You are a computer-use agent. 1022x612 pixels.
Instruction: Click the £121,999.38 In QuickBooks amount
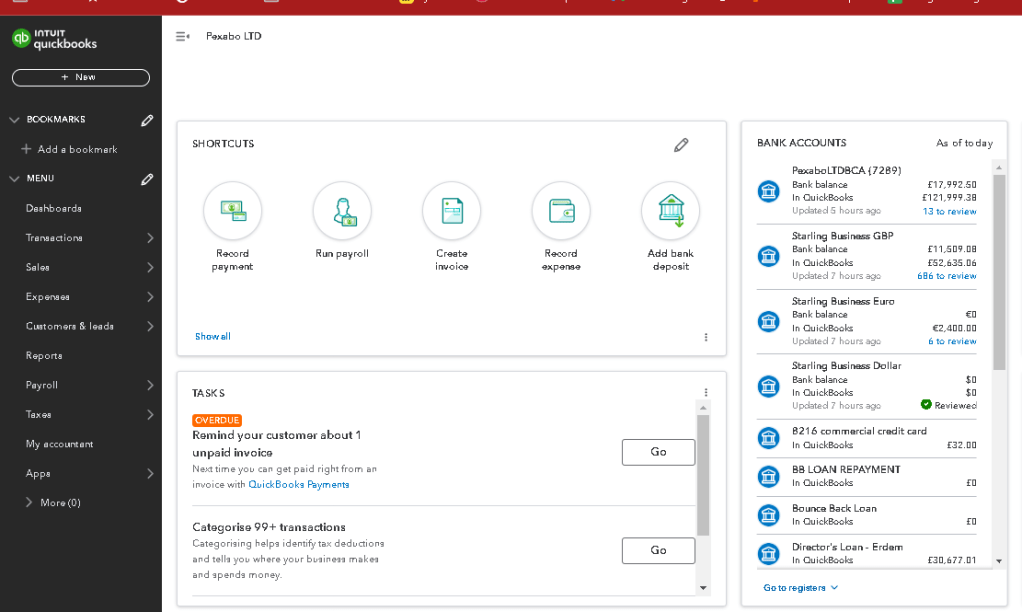point(949,197)
